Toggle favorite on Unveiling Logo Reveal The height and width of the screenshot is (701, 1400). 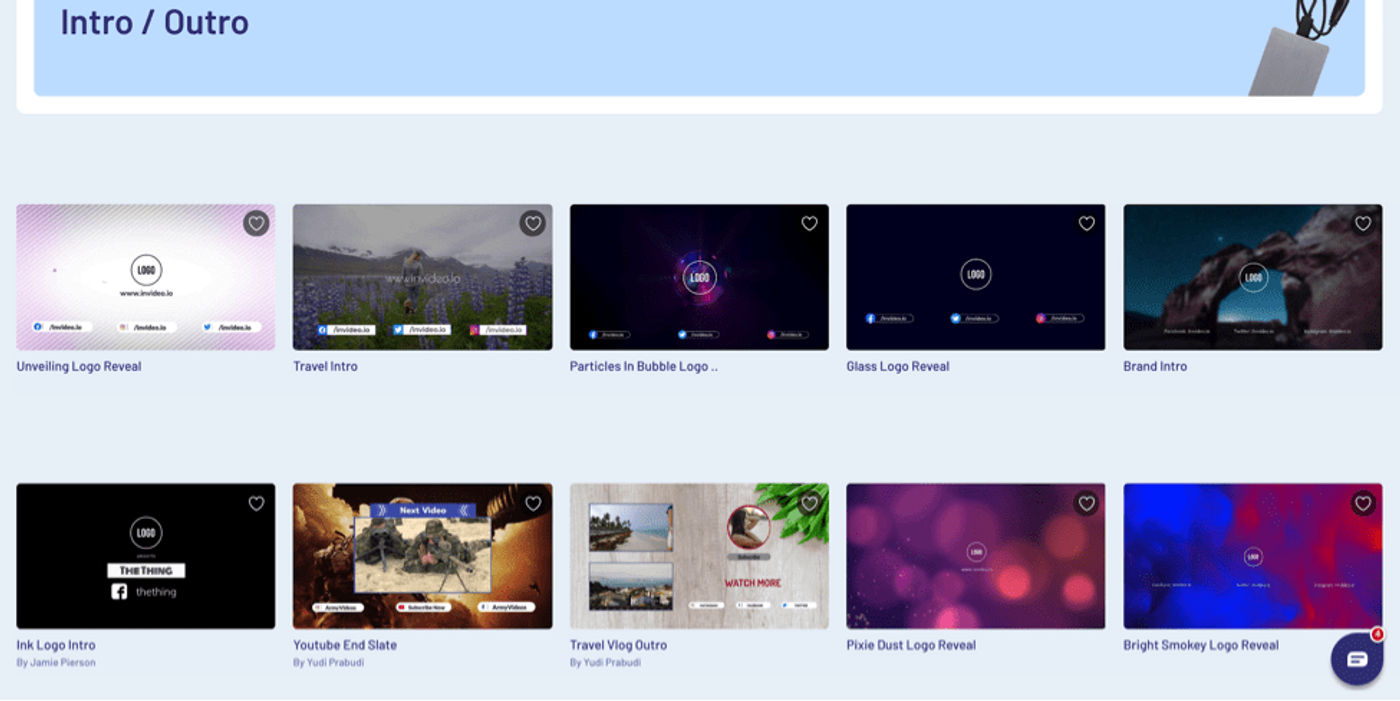click(255, 224)
